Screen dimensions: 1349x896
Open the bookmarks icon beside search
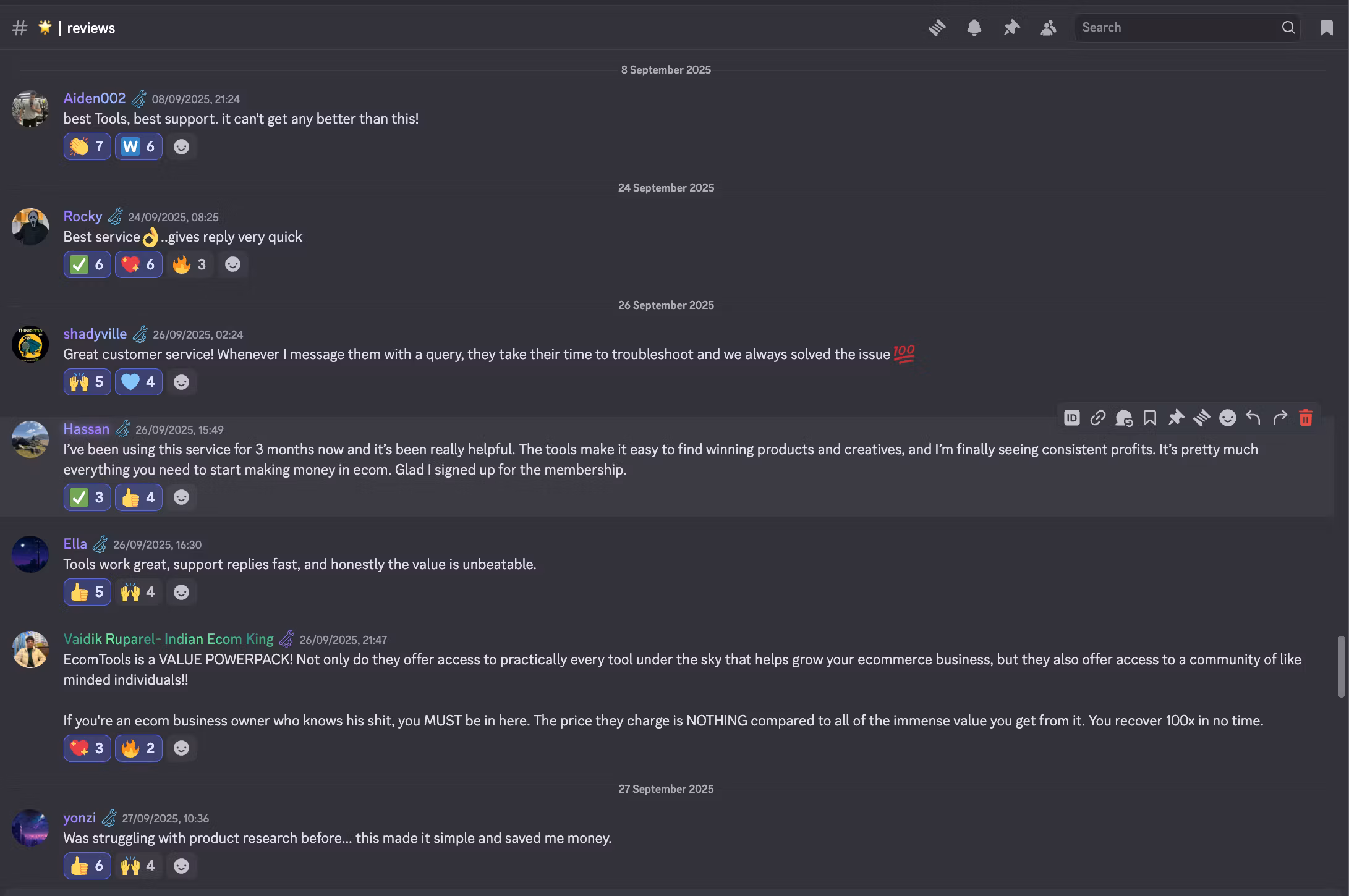(x=1326, y=28)
